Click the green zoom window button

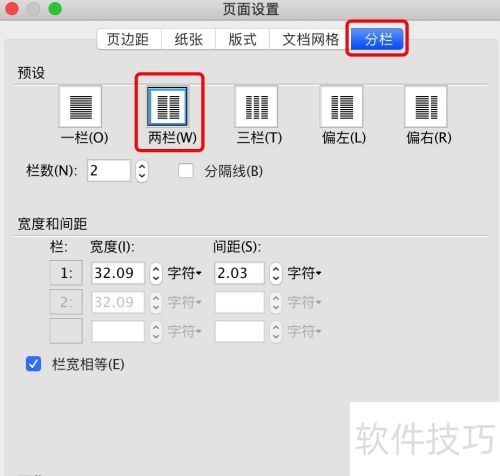(55, 9)
